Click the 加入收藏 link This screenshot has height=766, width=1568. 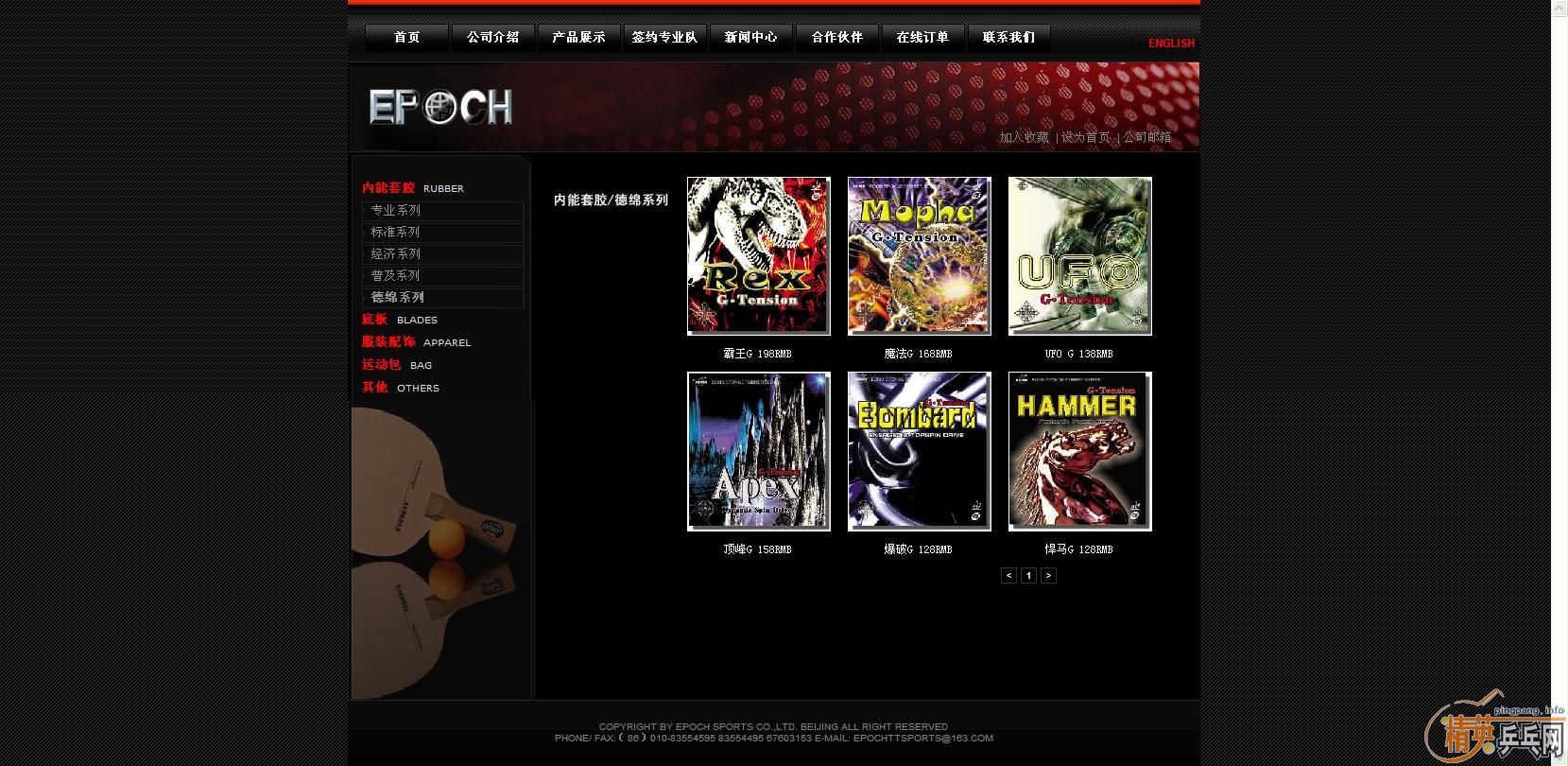tap(1024, 137)
